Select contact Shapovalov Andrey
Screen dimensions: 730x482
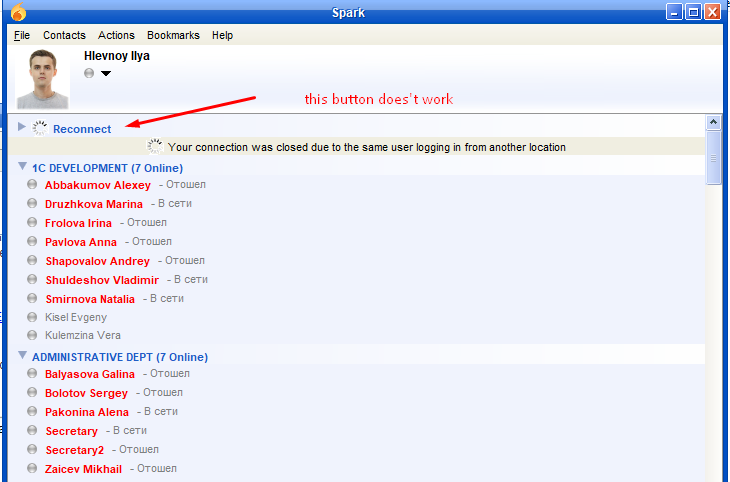(x=98, y=261)
